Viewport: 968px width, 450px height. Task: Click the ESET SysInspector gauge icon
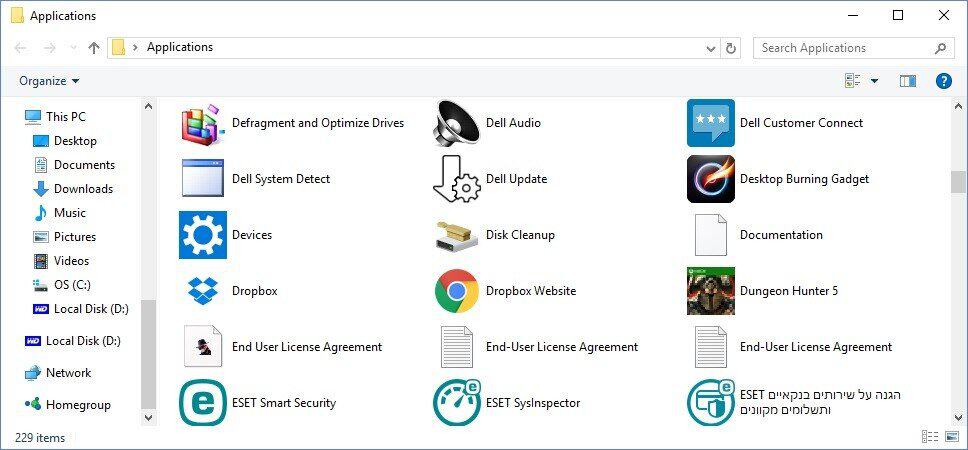point(457,402)
